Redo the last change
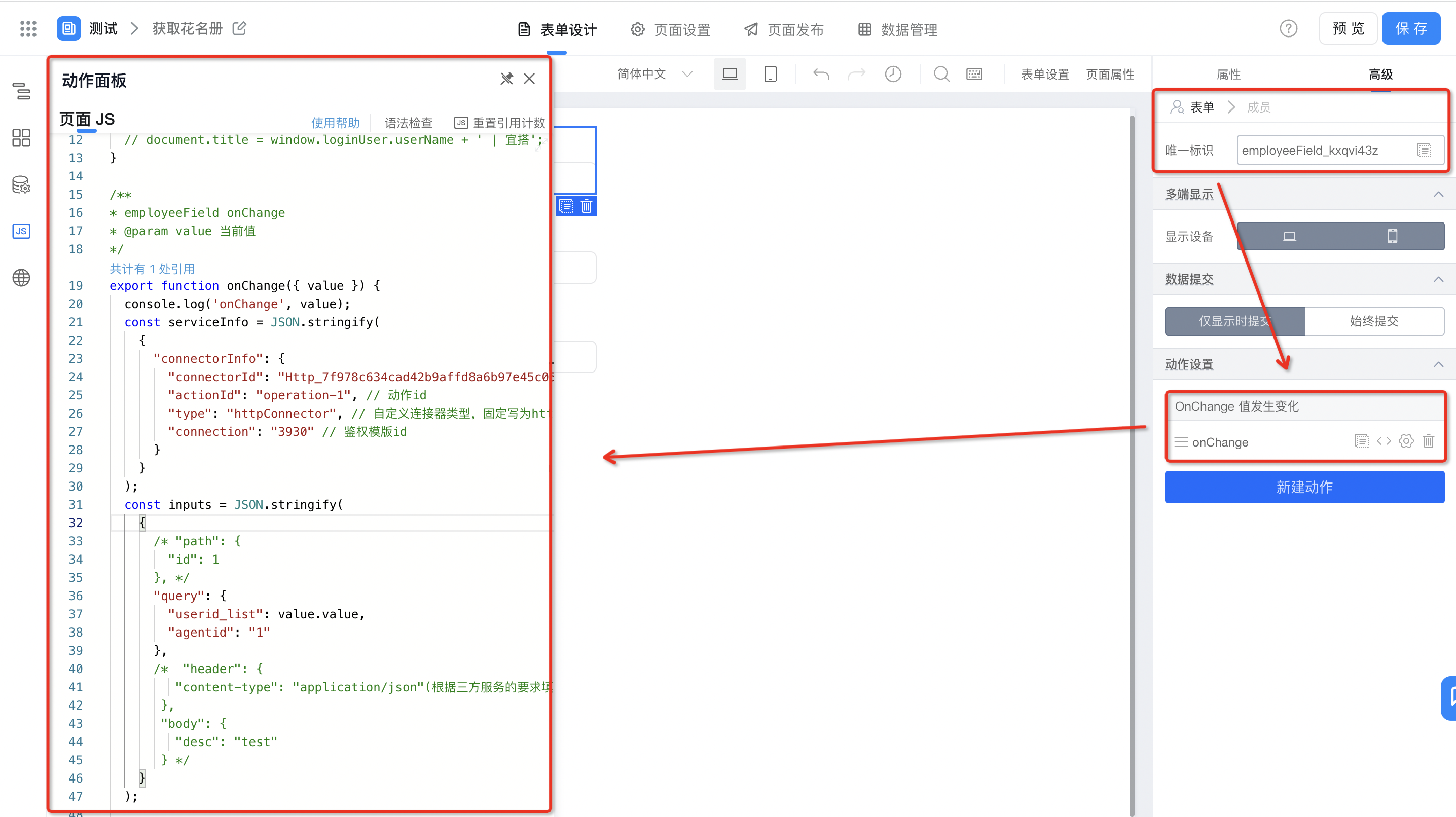The width and height of the screenshot is (1456, 817). pyautogui.click(x=857, y=74)
